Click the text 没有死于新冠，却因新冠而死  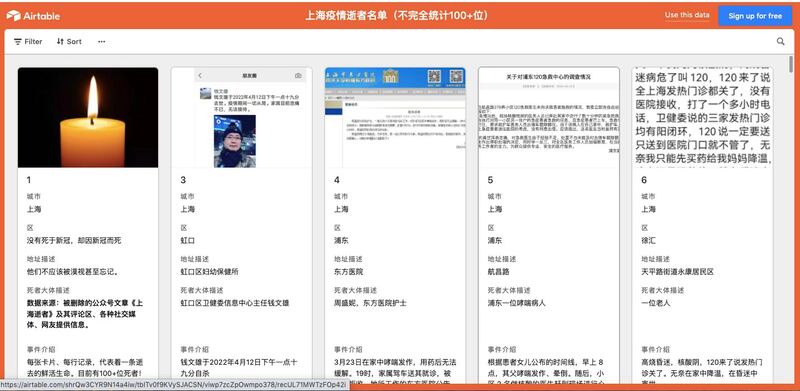click(74, 240)
